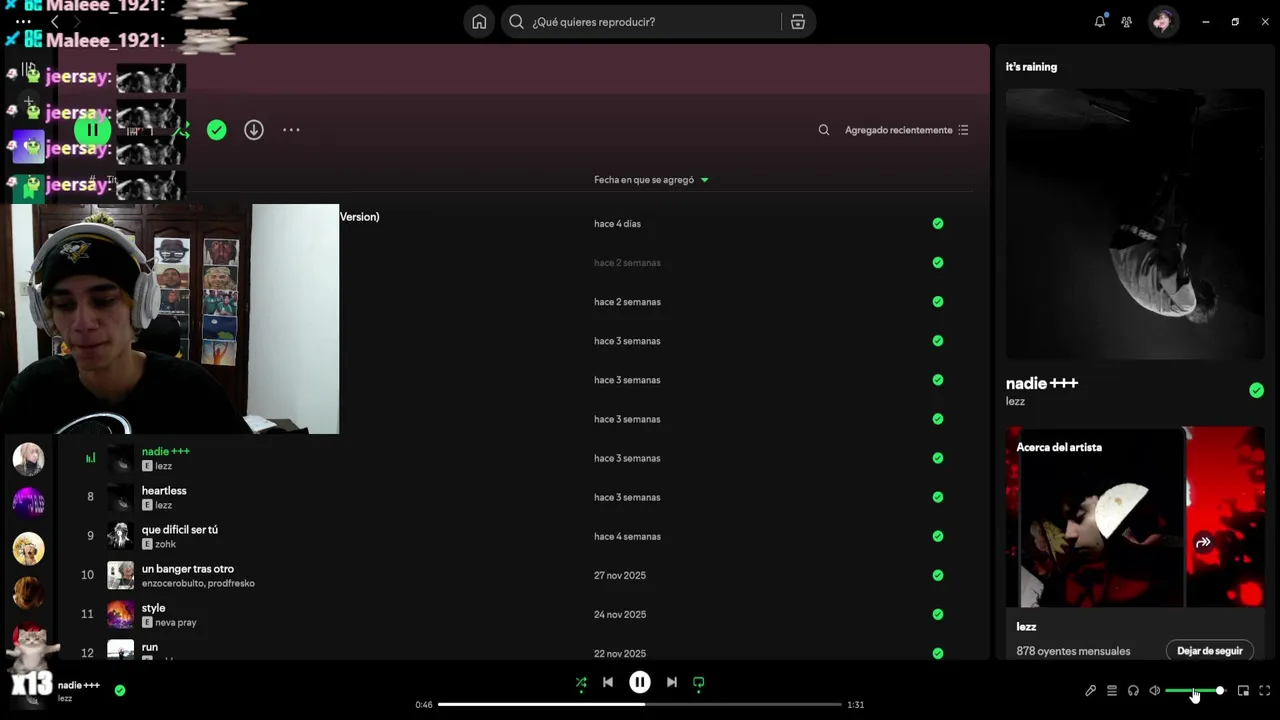The height and width of the screenshot is (720, 1280).
Task: Click Dejar de seguir button
Action: click(1209, 651)
